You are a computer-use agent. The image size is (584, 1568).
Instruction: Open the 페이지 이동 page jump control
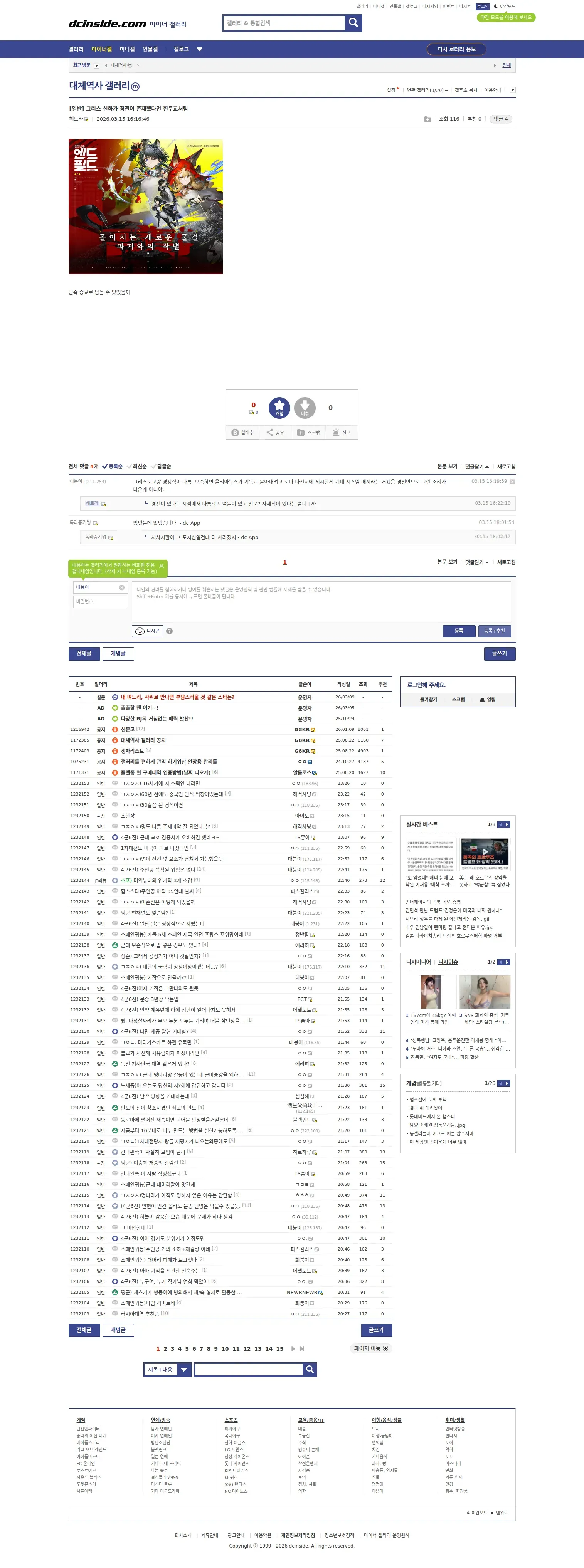pyautogui.click(x=371, y=1349)
